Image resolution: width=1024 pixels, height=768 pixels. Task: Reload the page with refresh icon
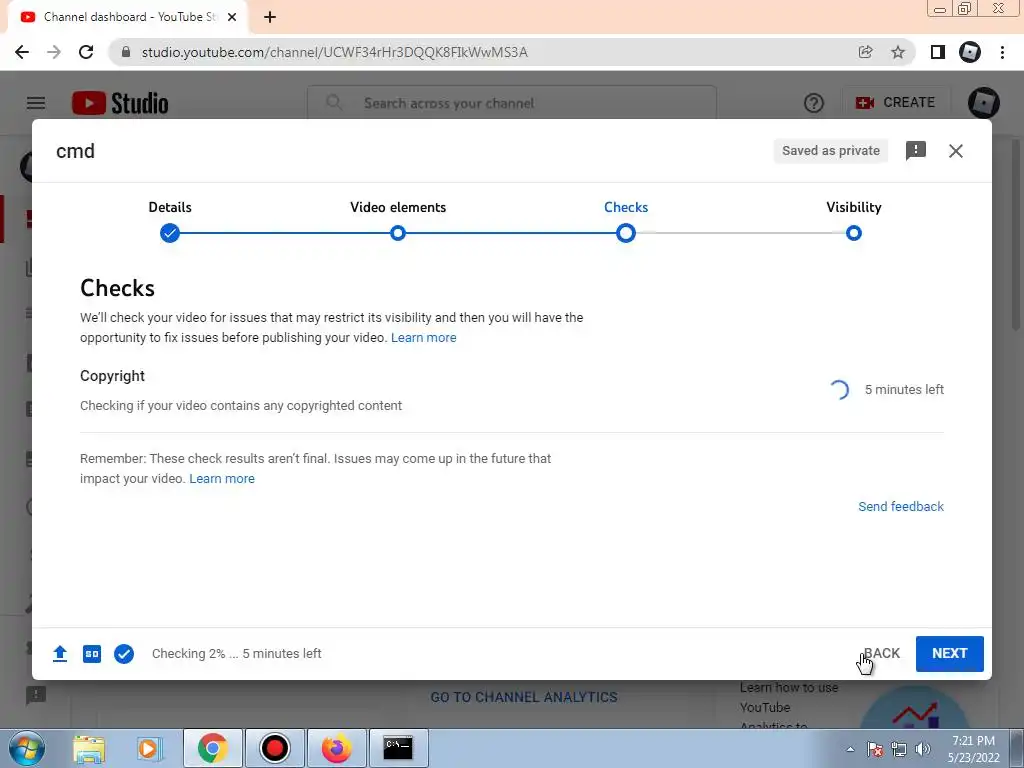86,52
